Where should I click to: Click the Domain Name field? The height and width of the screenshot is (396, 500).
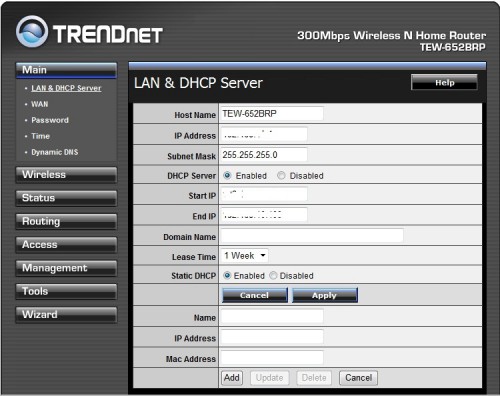312,235
